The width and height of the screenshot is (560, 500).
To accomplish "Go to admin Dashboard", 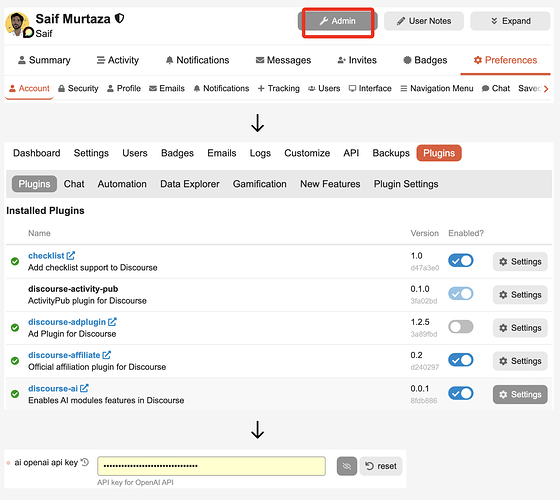I will (x=37, y=153).
